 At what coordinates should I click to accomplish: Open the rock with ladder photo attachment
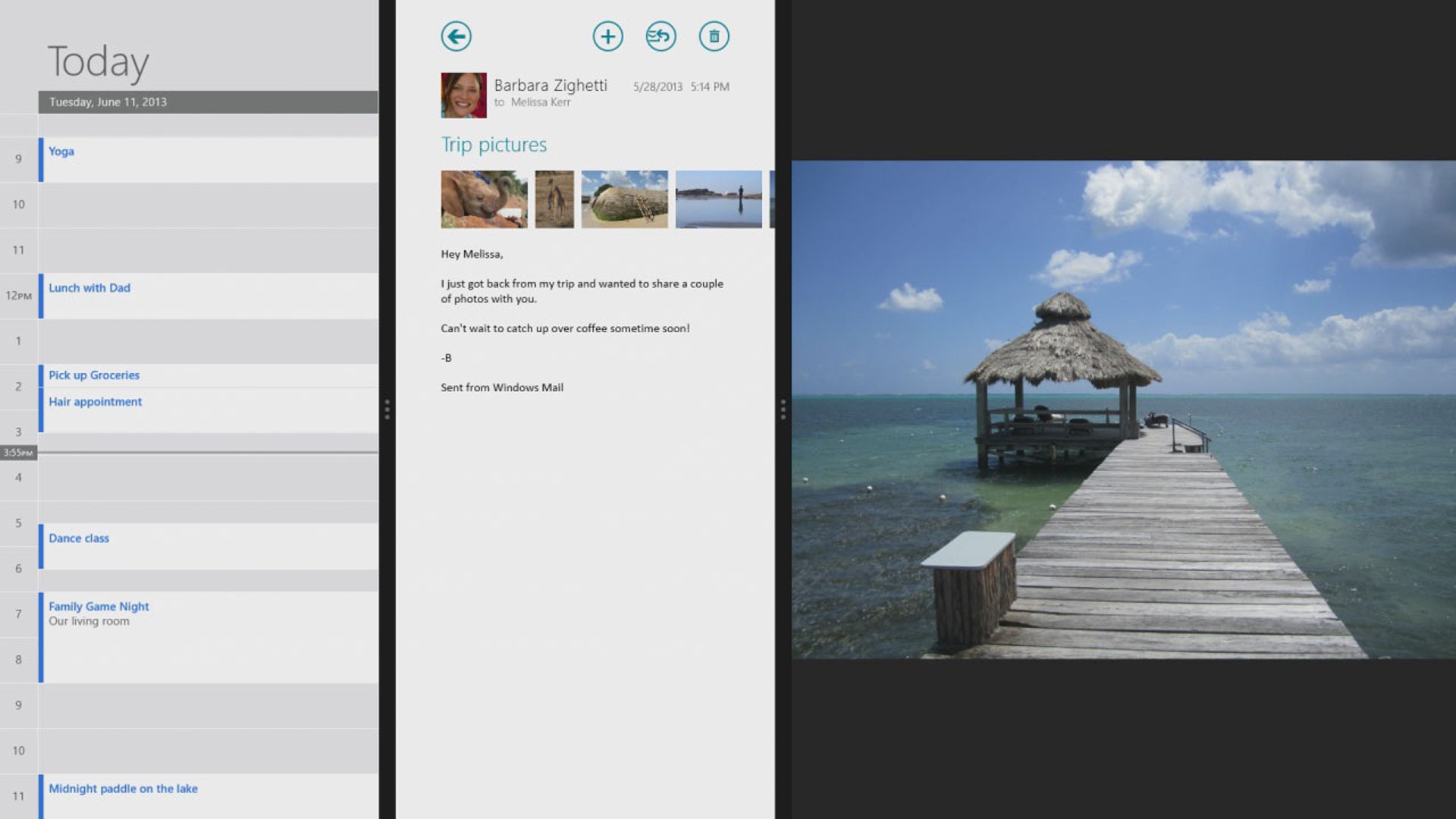624,199
